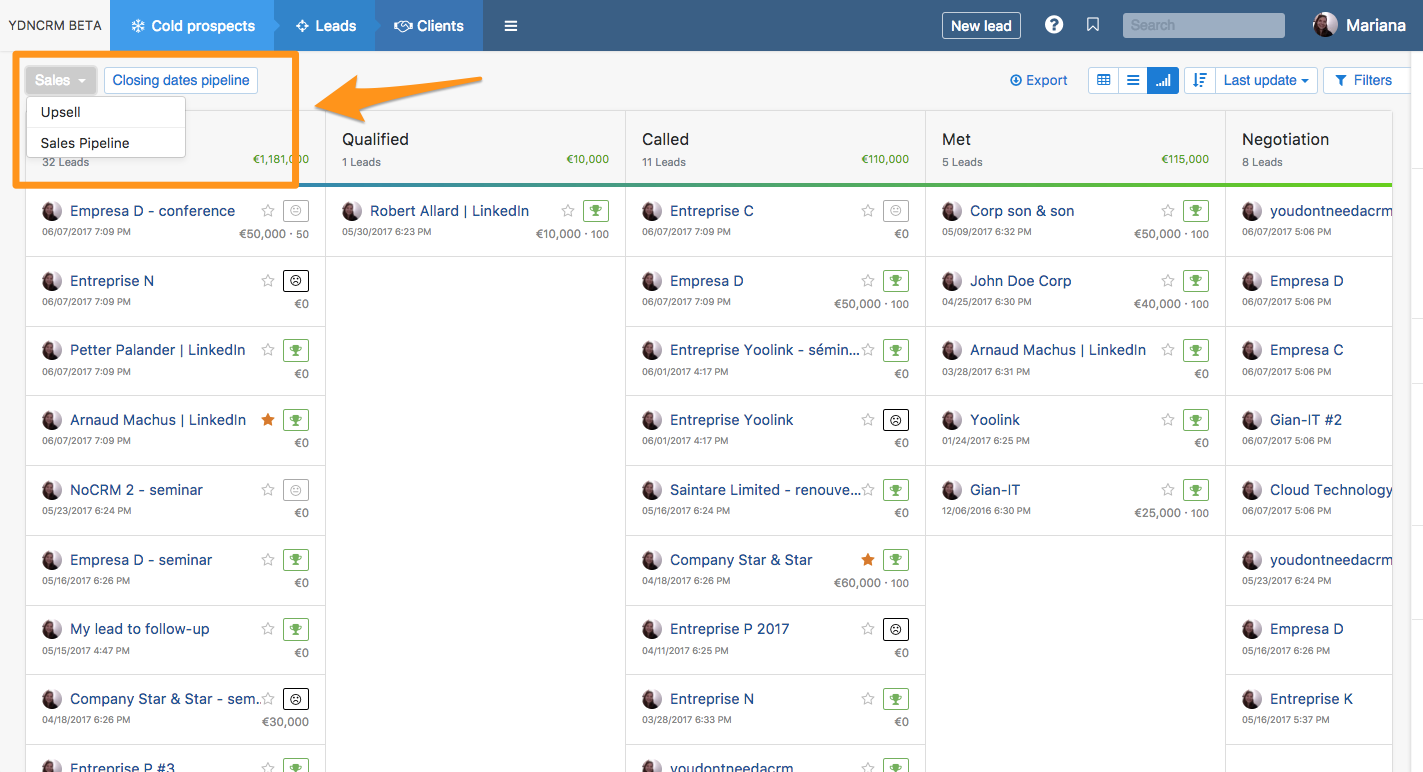Select the pipeline bar-chart view
Image resolution: width=1423 pixels, height=772 pixels.
pyautogui.click(x=1163, y=80)
